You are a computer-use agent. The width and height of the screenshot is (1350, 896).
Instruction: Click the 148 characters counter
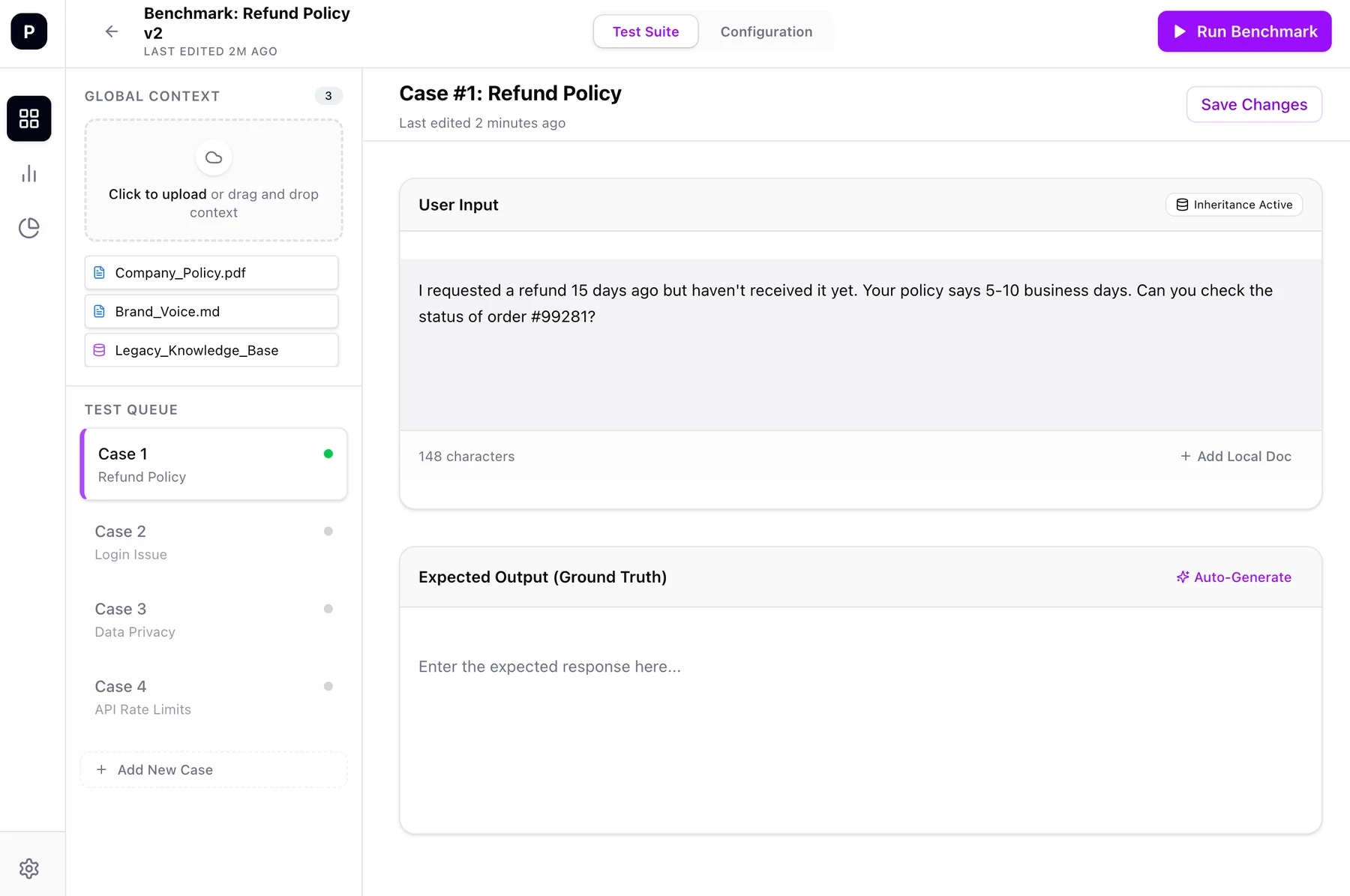click(466, 456)
